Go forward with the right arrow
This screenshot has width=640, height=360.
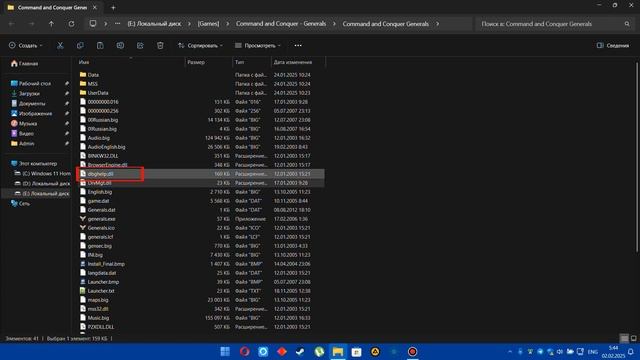[31, 24]
